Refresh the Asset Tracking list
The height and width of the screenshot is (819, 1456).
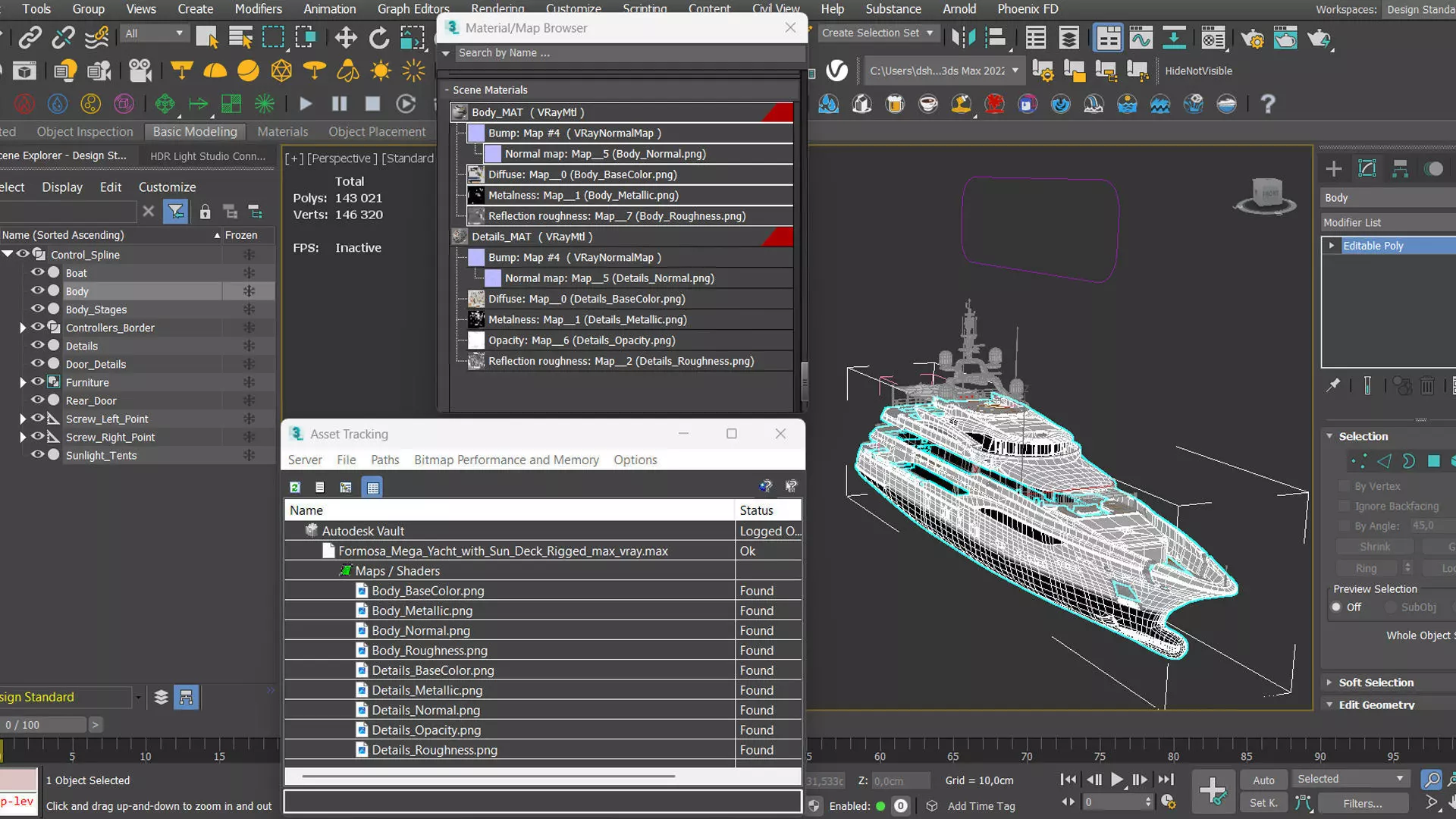tap(295, 487)
